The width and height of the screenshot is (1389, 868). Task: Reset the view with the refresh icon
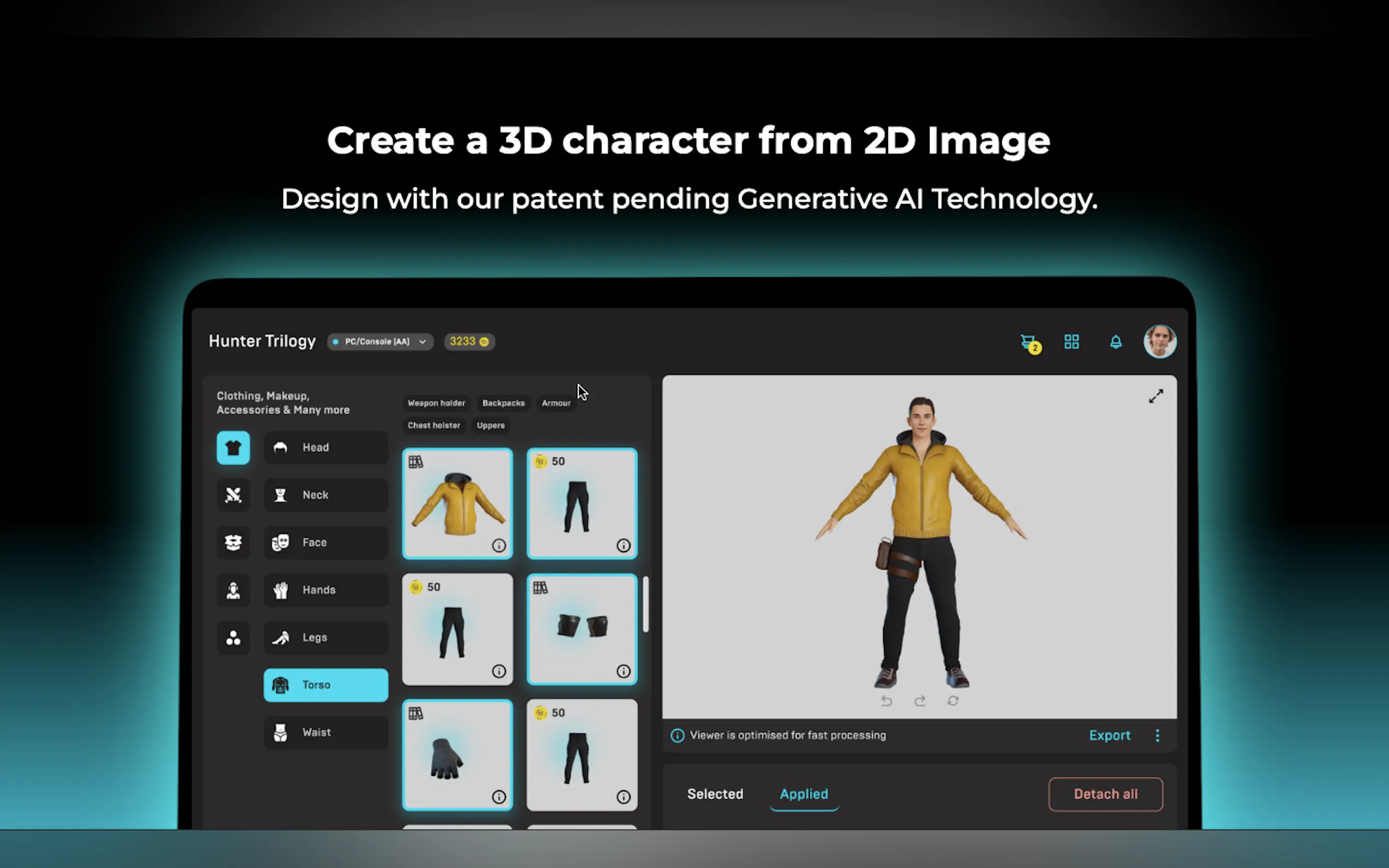click(x=953, y=701)
